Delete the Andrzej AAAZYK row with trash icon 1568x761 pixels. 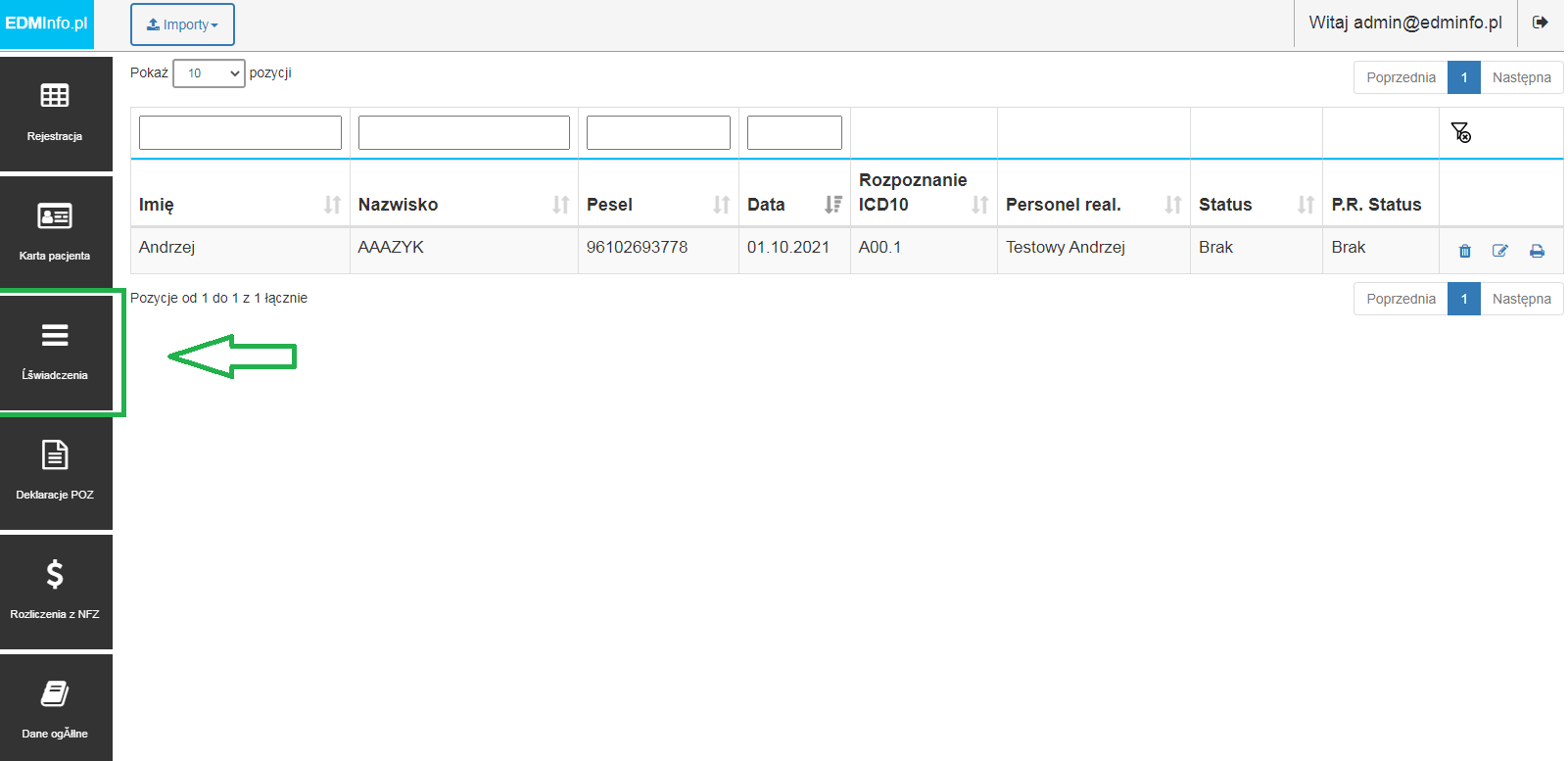1465,251
